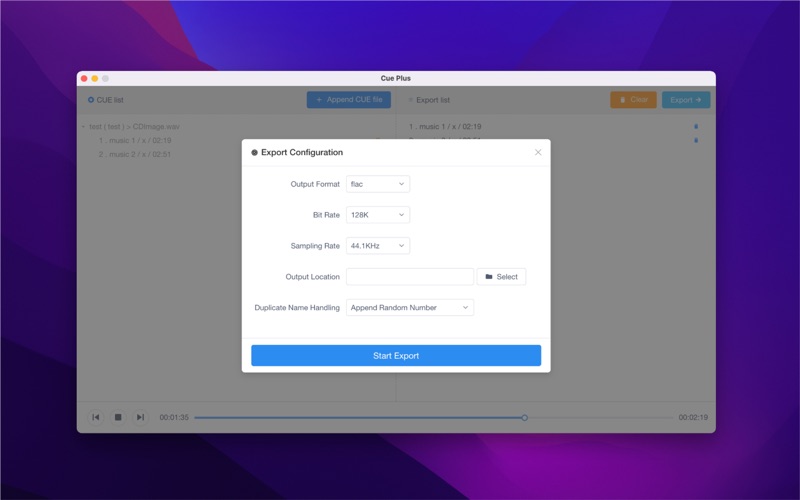The image size is (800, 500).
Task: Skip to the previous track
Action: (x=95, y=417)
